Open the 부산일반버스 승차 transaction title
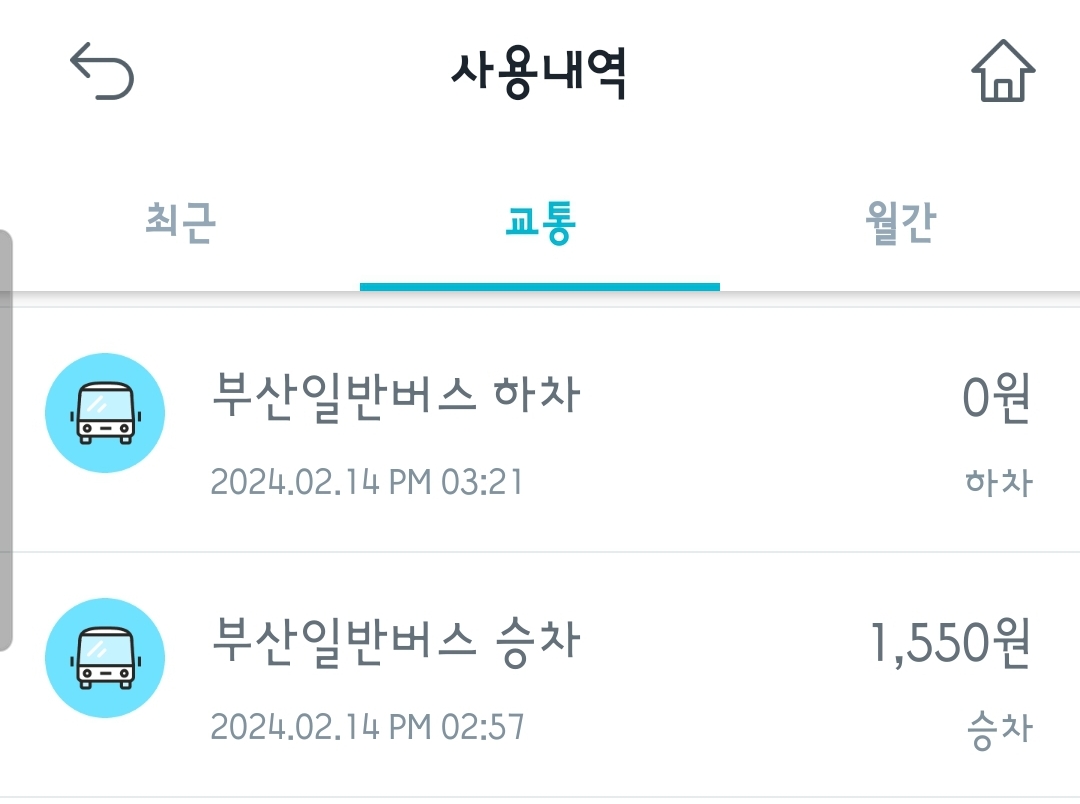 [396, 638]
